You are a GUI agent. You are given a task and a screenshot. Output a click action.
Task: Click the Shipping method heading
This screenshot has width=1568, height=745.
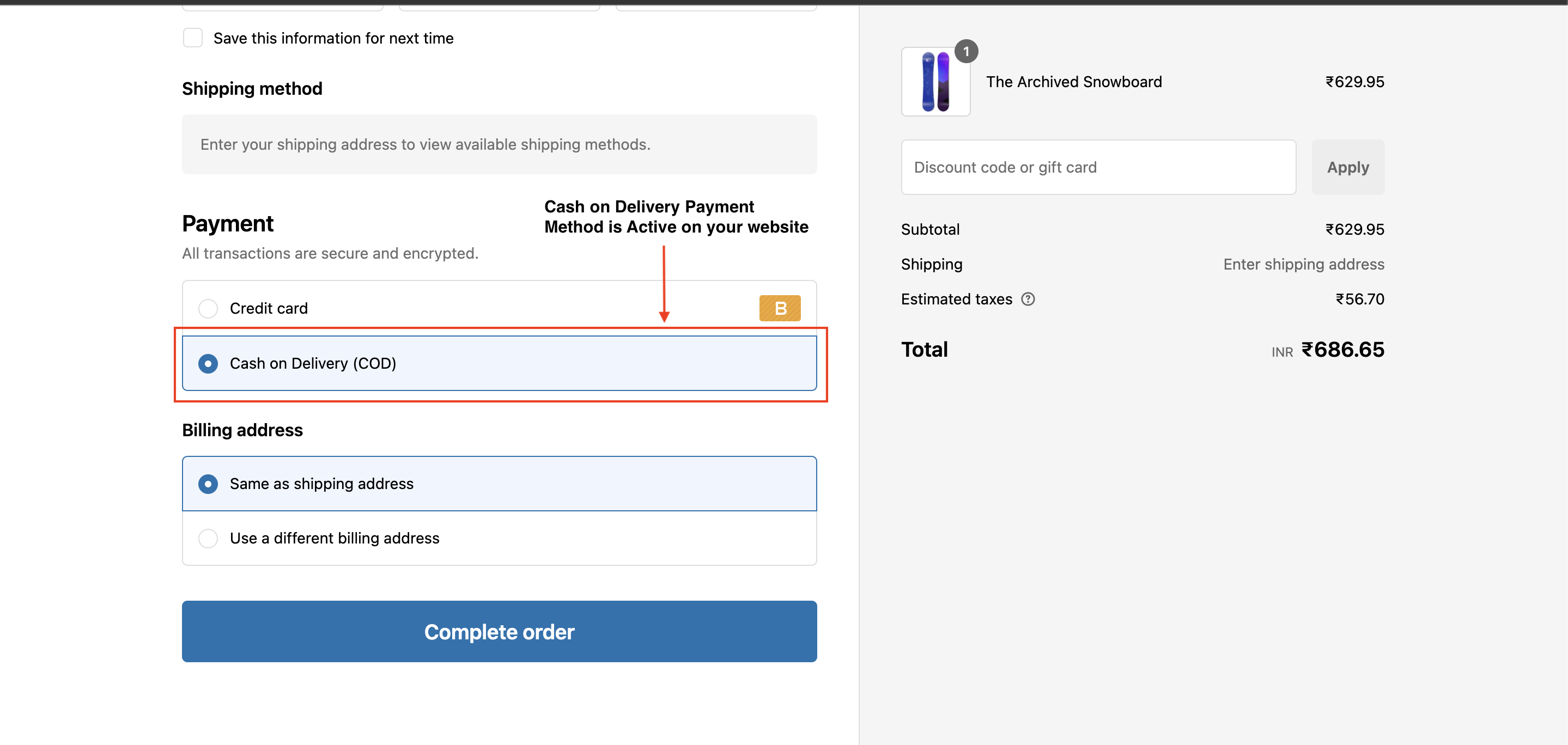(x=252, y=88)
